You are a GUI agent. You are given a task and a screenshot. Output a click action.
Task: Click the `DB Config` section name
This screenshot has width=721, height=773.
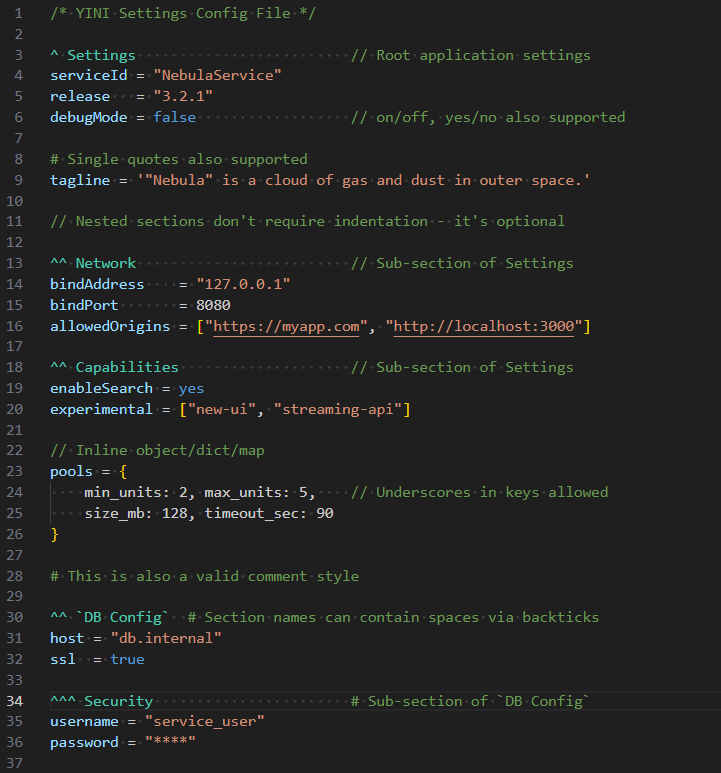pos(127,617)
